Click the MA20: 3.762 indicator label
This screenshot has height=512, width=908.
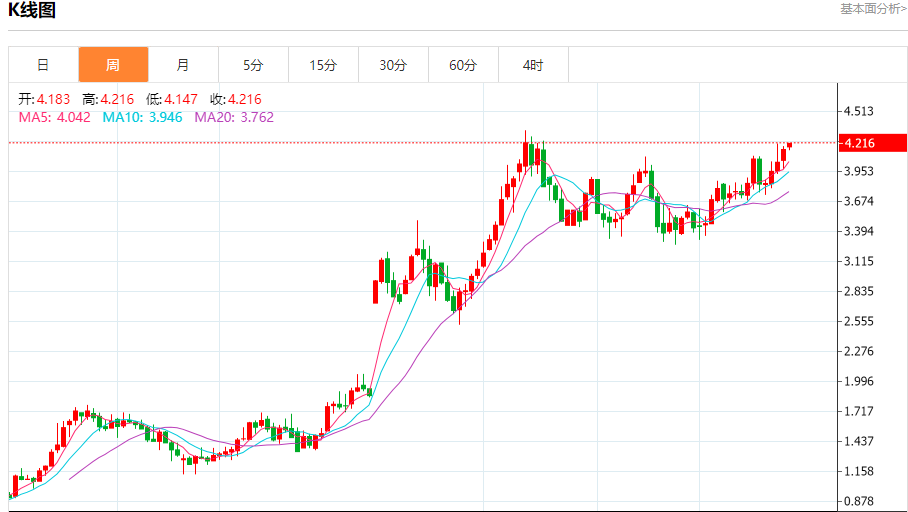point(234,117)
